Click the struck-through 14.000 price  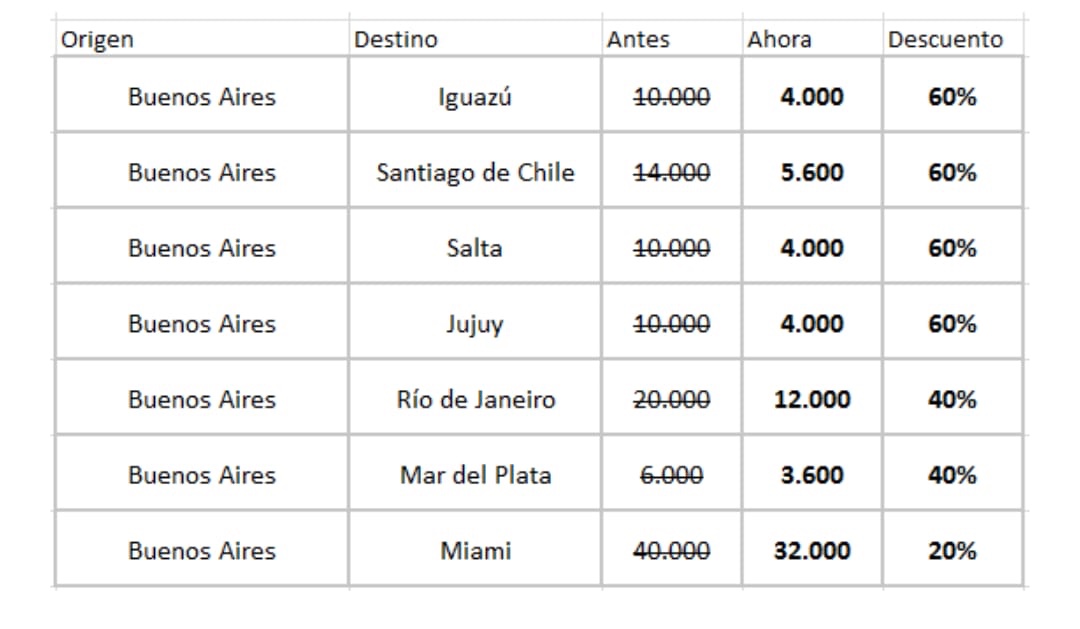672,172
